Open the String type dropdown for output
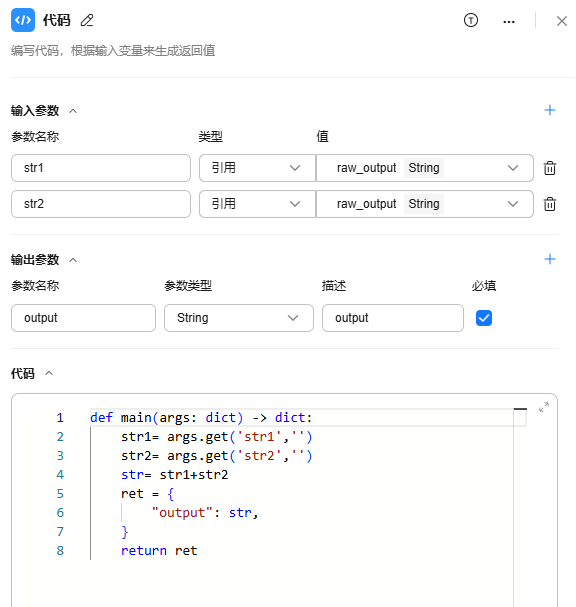 click(238, 318)
